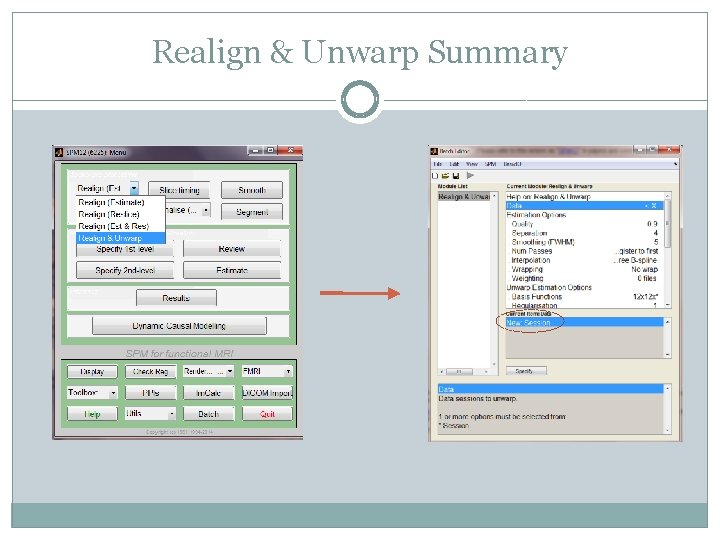Choose Realign (Estimate) from the list

(120, 202)
